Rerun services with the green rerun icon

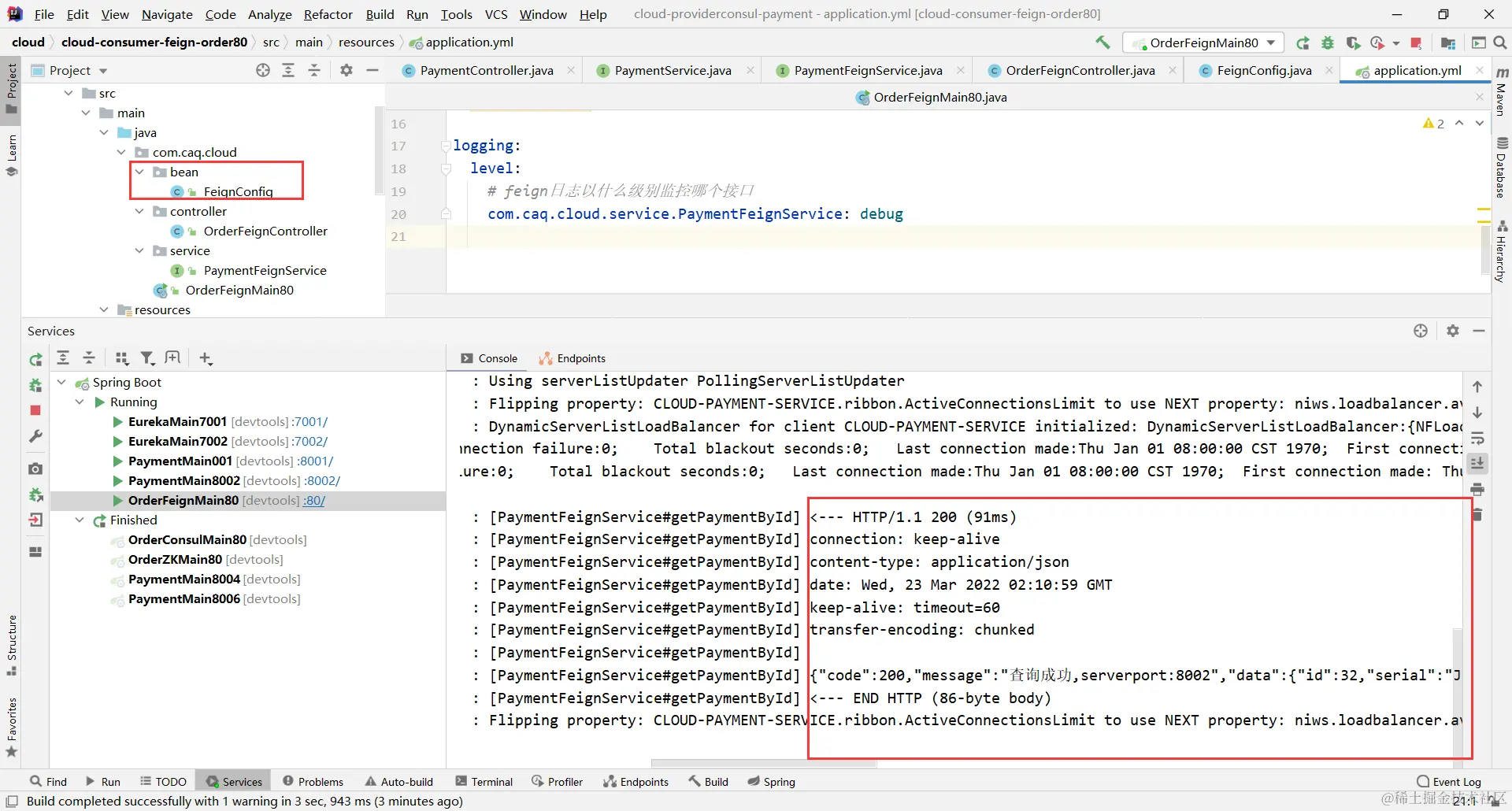[x=35, y=360]
